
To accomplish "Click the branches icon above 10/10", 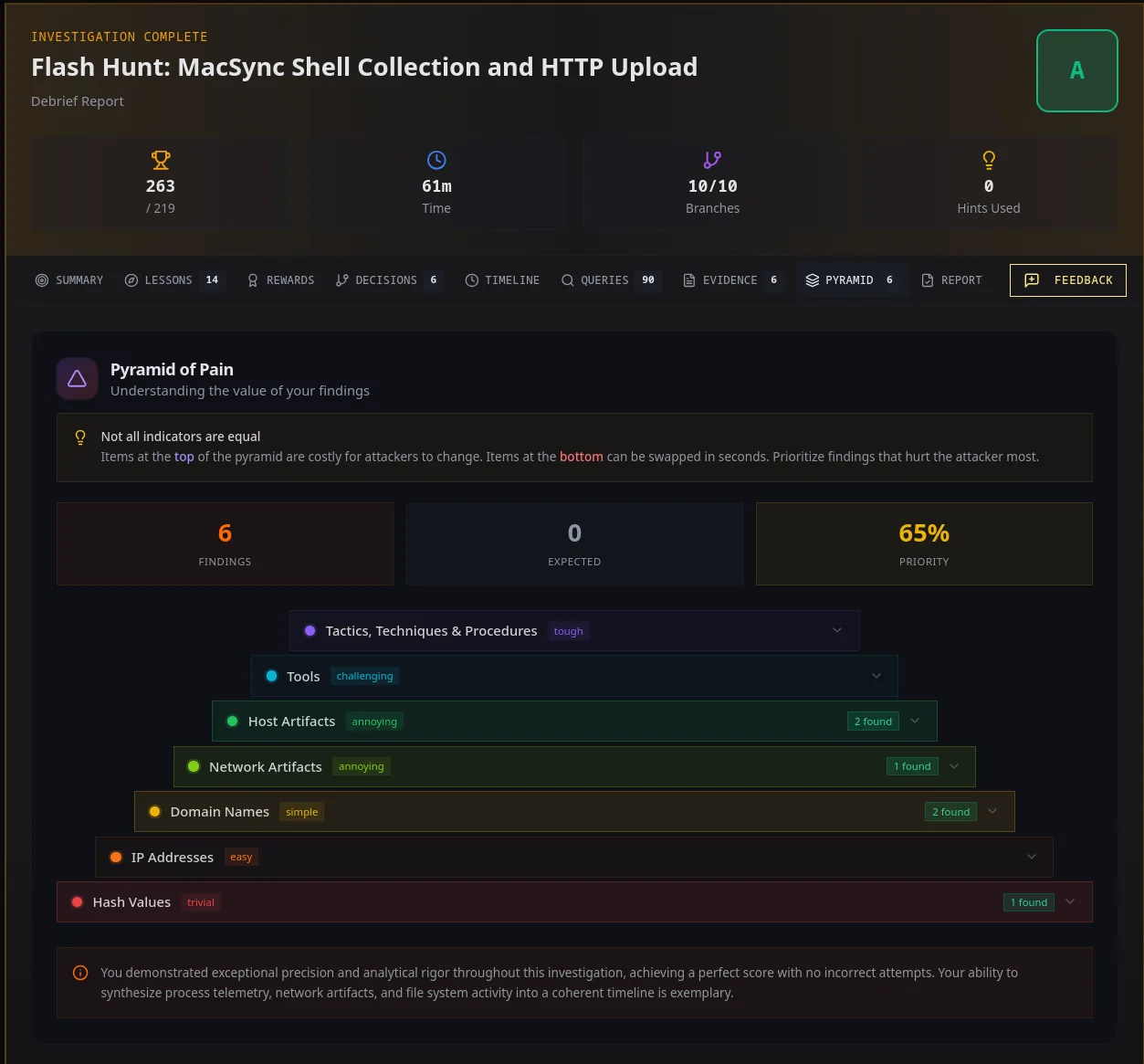I will [712, 160].
